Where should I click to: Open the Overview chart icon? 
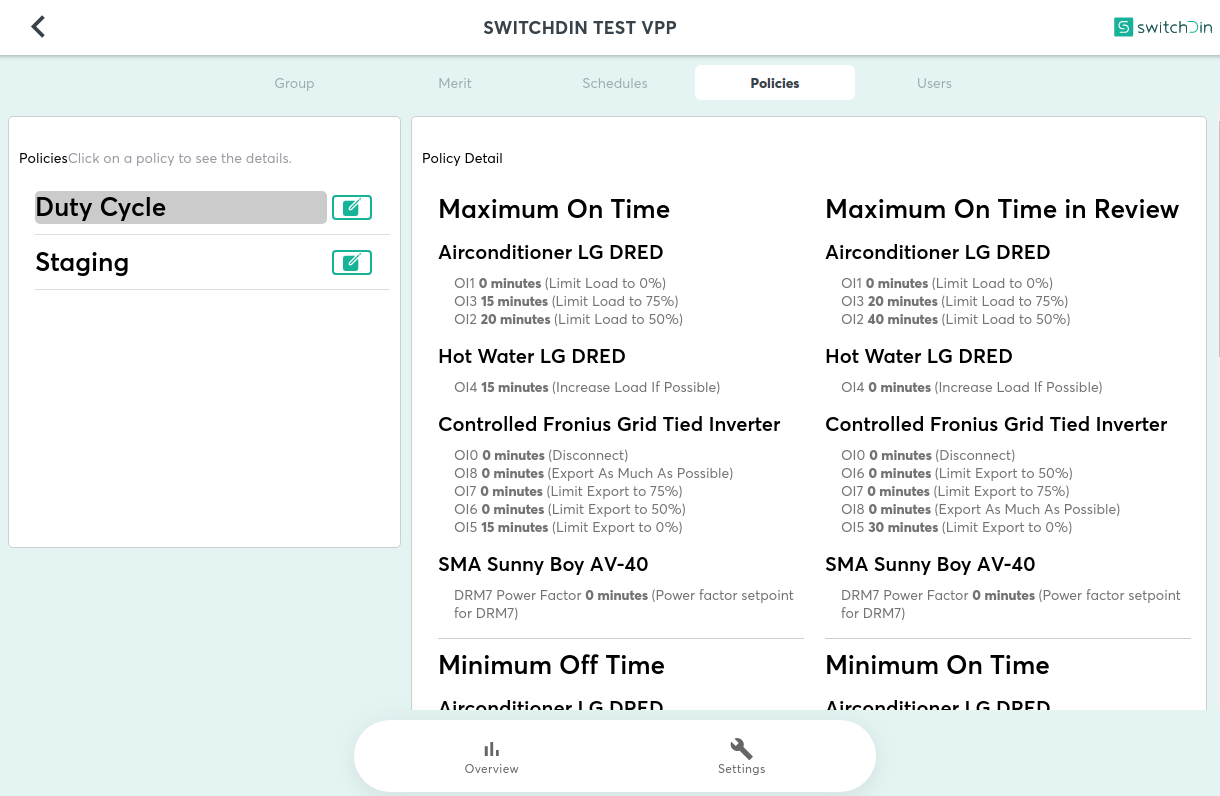491,749
